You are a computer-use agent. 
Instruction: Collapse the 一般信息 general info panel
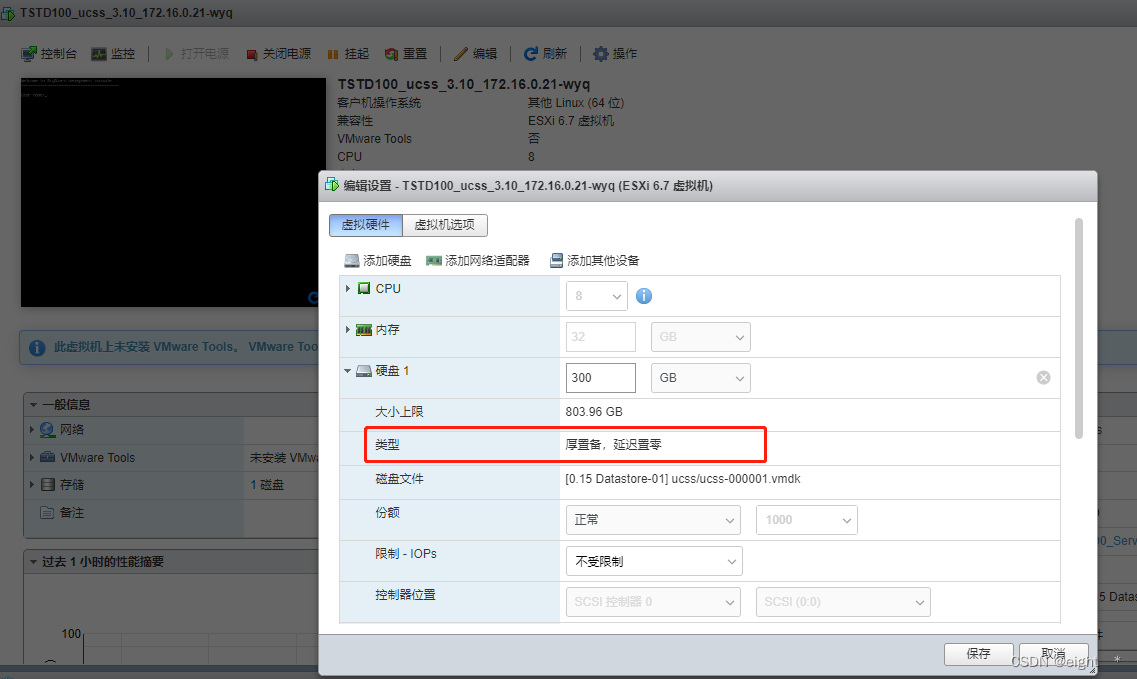[x=33, y=405]
